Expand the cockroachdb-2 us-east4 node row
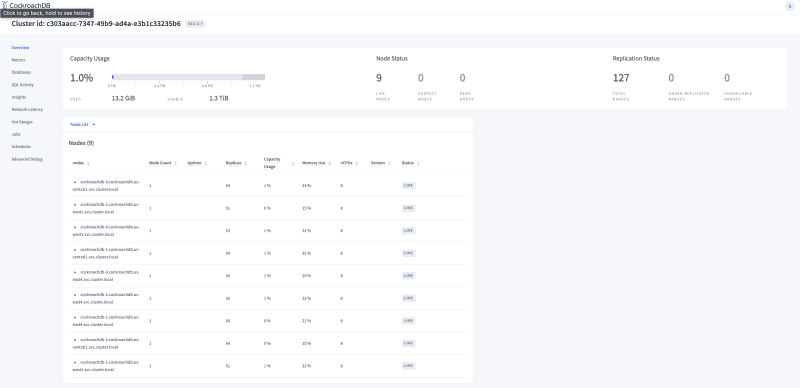The height and width of the screenshot is (388, 800). coord(75,295)
